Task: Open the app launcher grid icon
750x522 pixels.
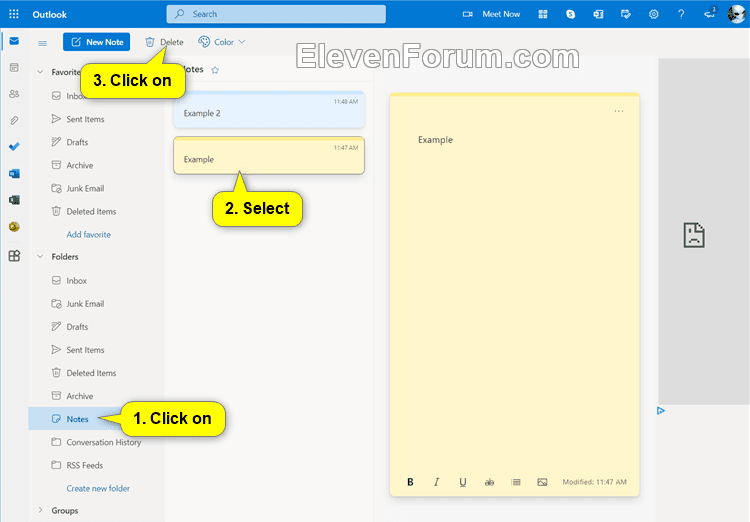Action: coord(14,14)
